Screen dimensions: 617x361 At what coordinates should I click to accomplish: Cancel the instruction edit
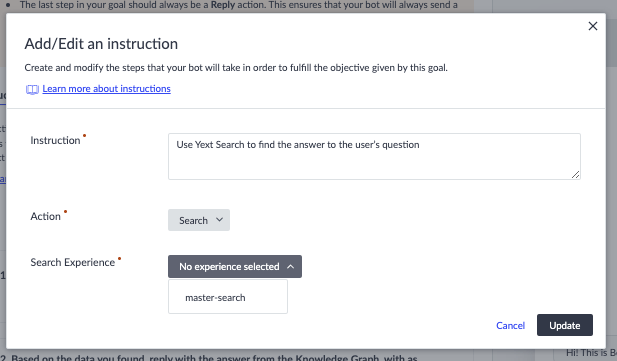point(510,326)
